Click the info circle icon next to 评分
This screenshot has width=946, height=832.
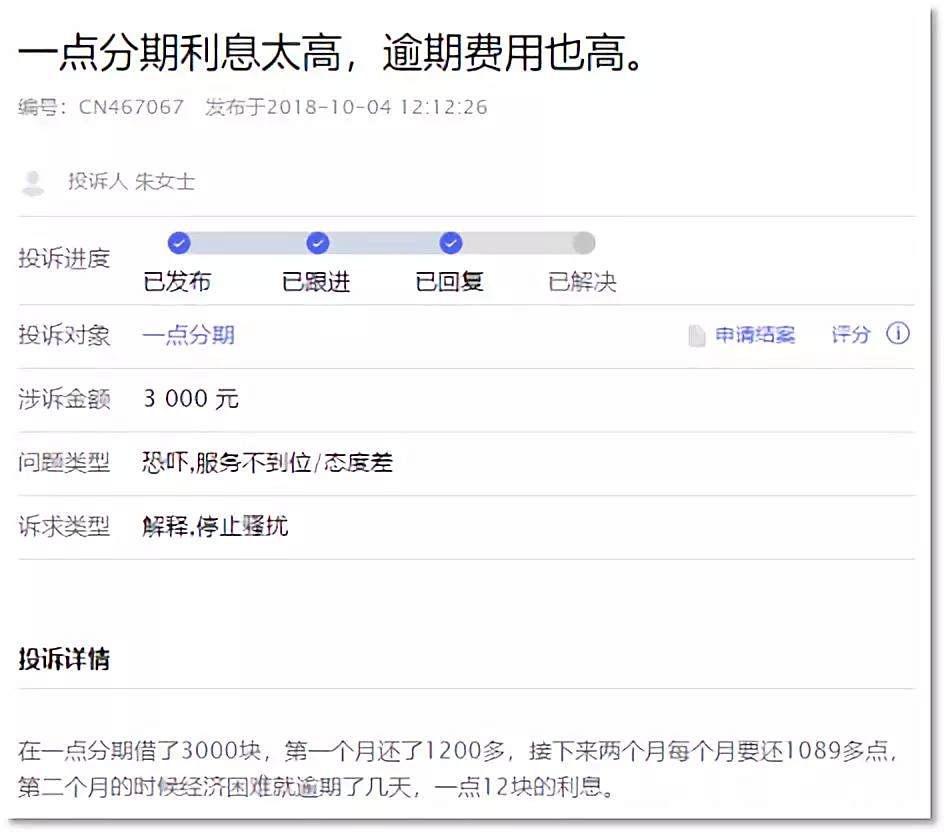click(898, 333)
